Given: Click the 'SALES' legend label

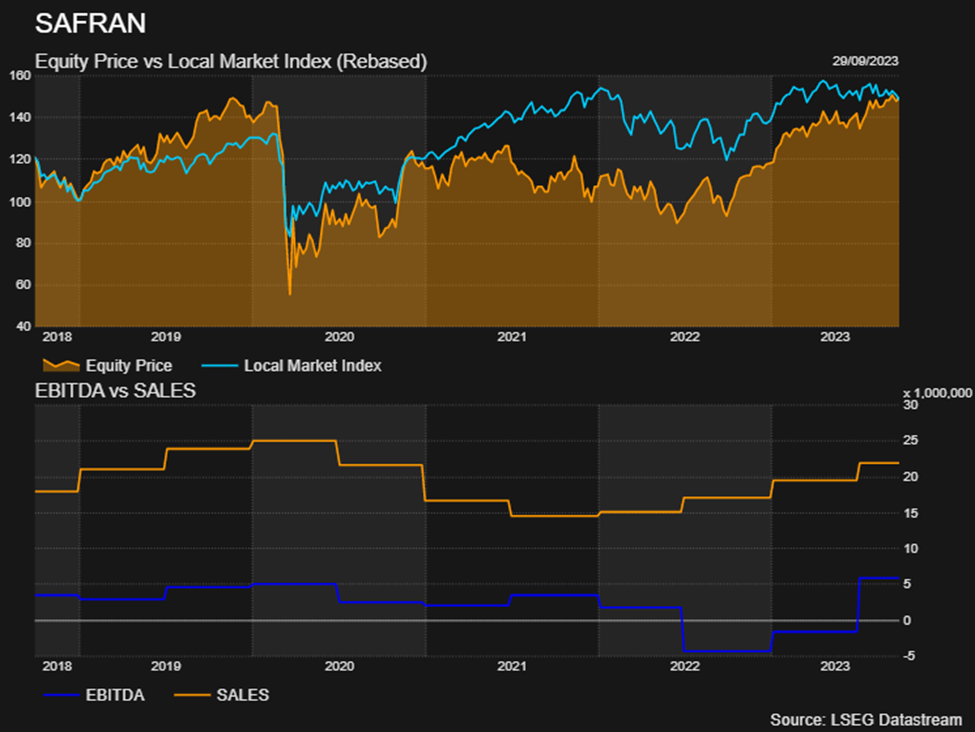Looking at the screenshot, I should (243, 695).
